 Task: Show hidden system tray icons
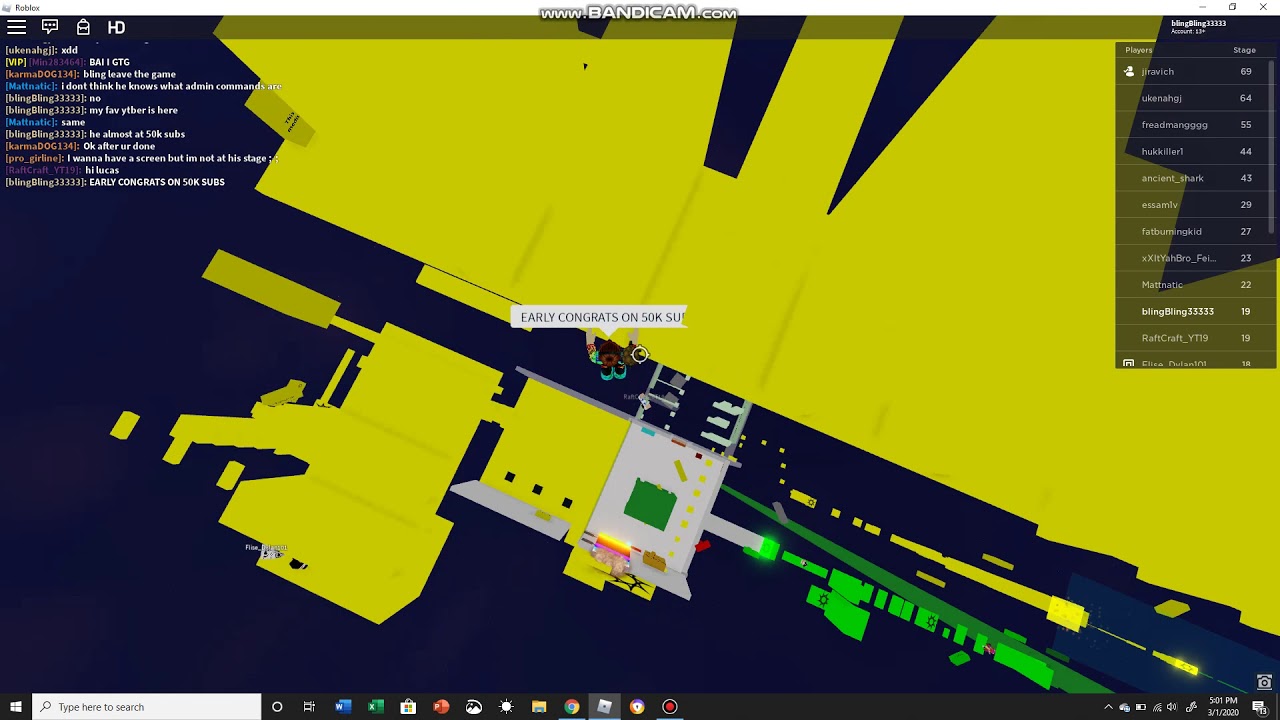pos(1108,707)
